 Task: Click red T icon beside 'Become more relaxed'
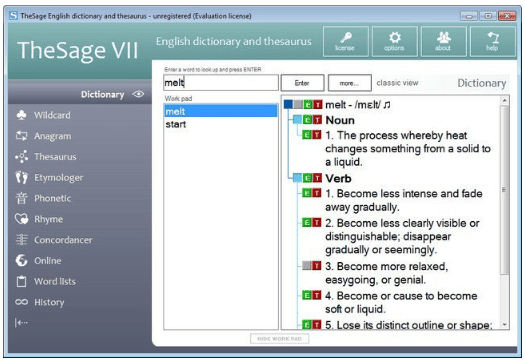click(x=317, y=266)
